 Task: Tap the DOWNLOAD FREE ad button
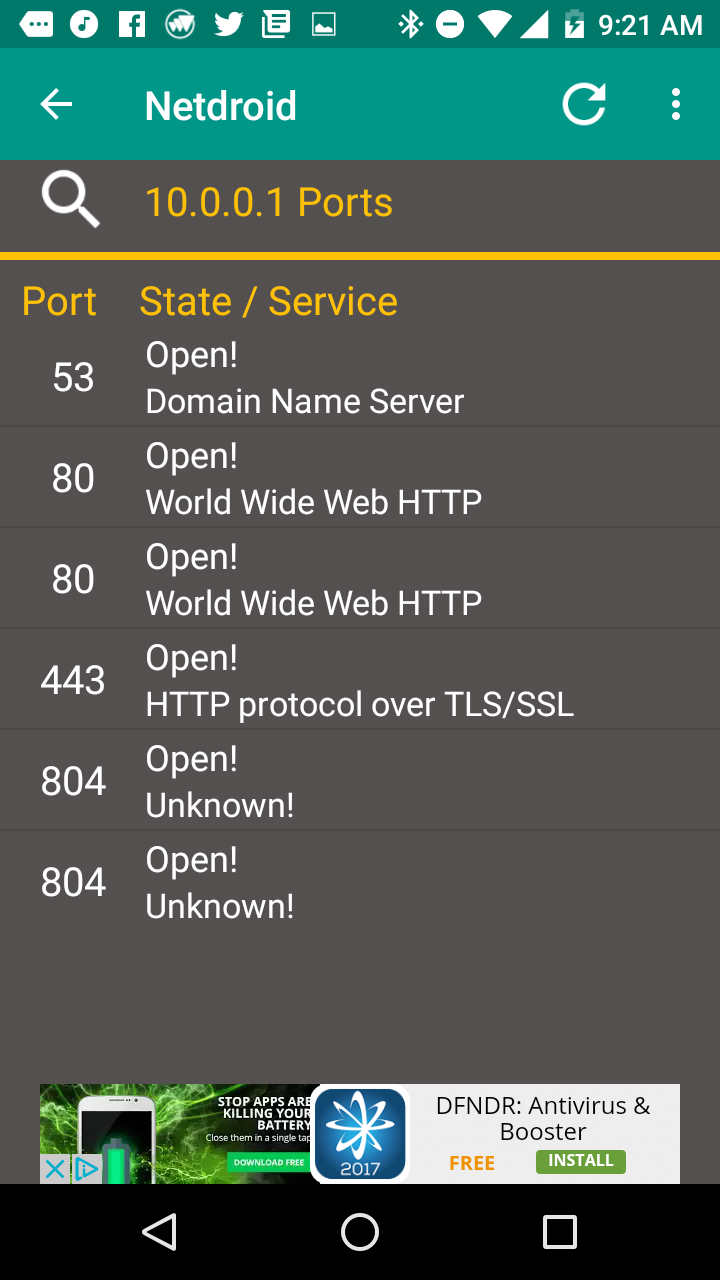tap(268, 1162)
